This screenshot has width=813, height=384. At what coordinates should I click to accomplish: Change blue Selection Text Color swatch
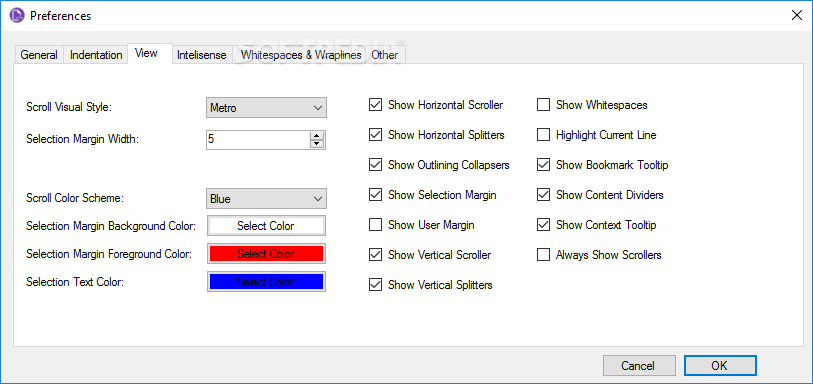[x=267, y=282]
